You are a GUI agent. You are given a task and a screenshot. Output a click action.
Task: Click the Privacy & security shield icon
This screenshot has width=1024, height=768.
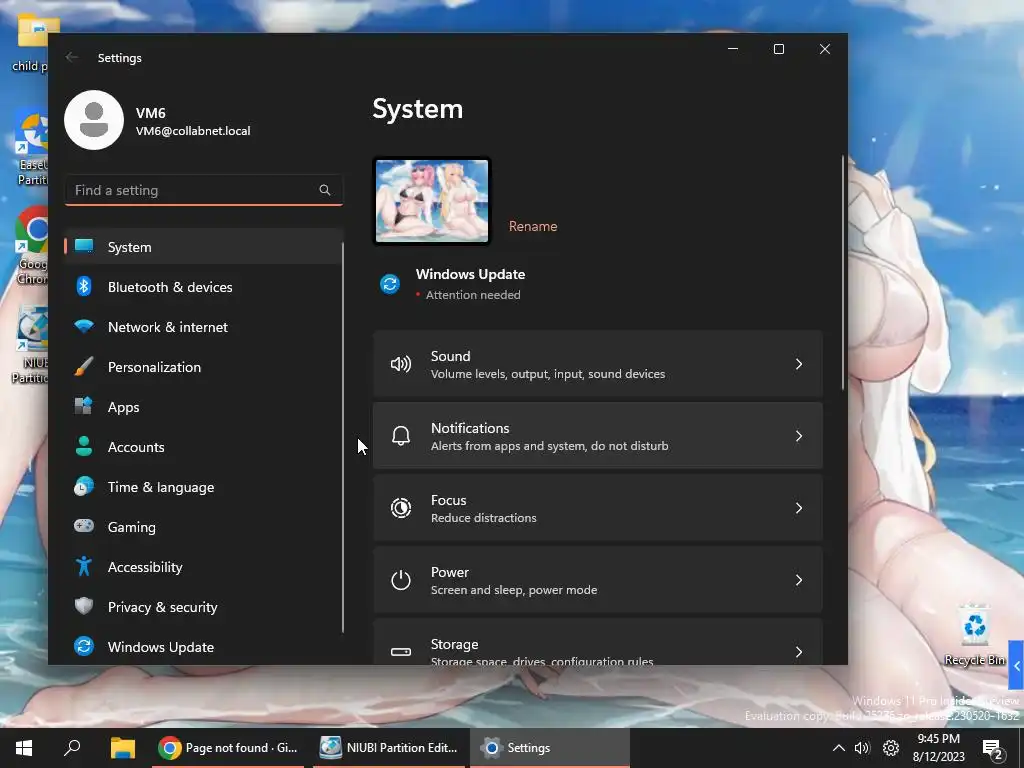pyautogui.click(x=84, y=606)
